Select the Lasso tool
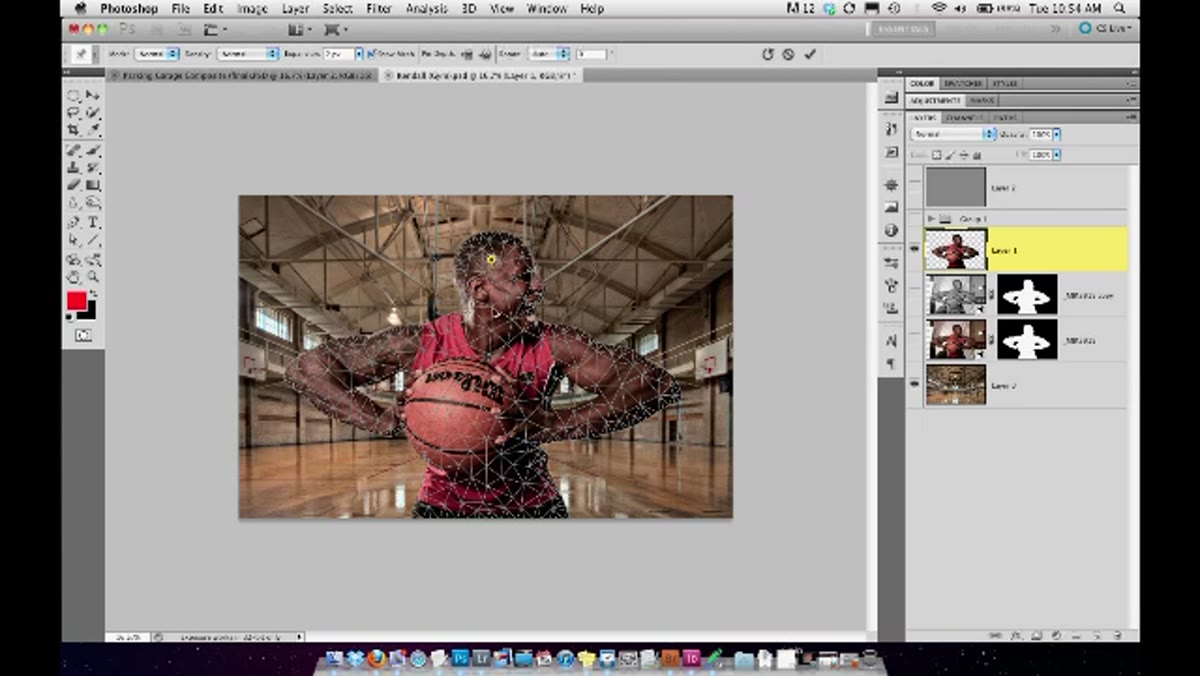1200x676 pixels. [x=73, y=113]
